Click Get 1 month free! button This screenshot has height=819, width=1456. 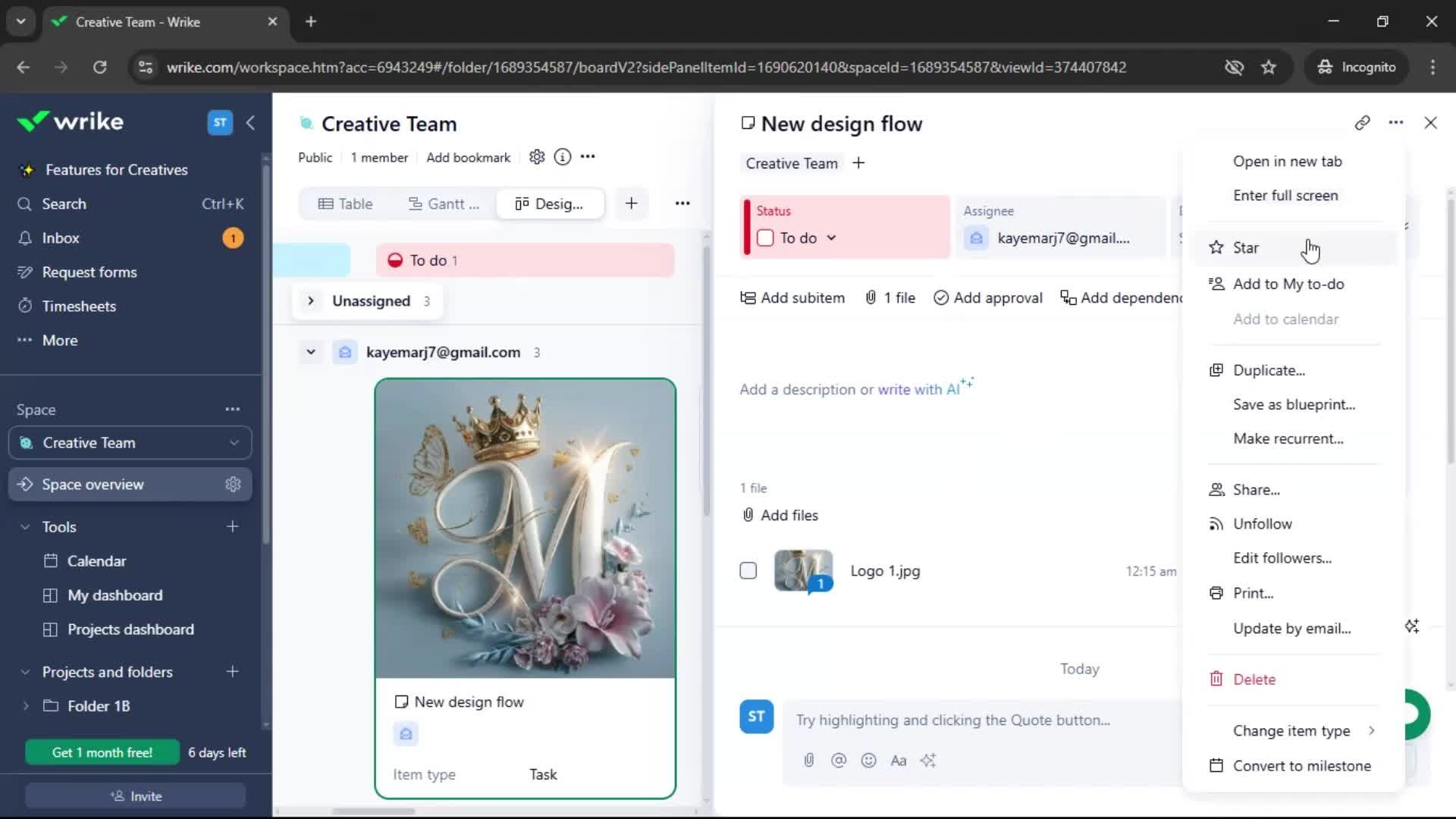click(x=102, y=753)
